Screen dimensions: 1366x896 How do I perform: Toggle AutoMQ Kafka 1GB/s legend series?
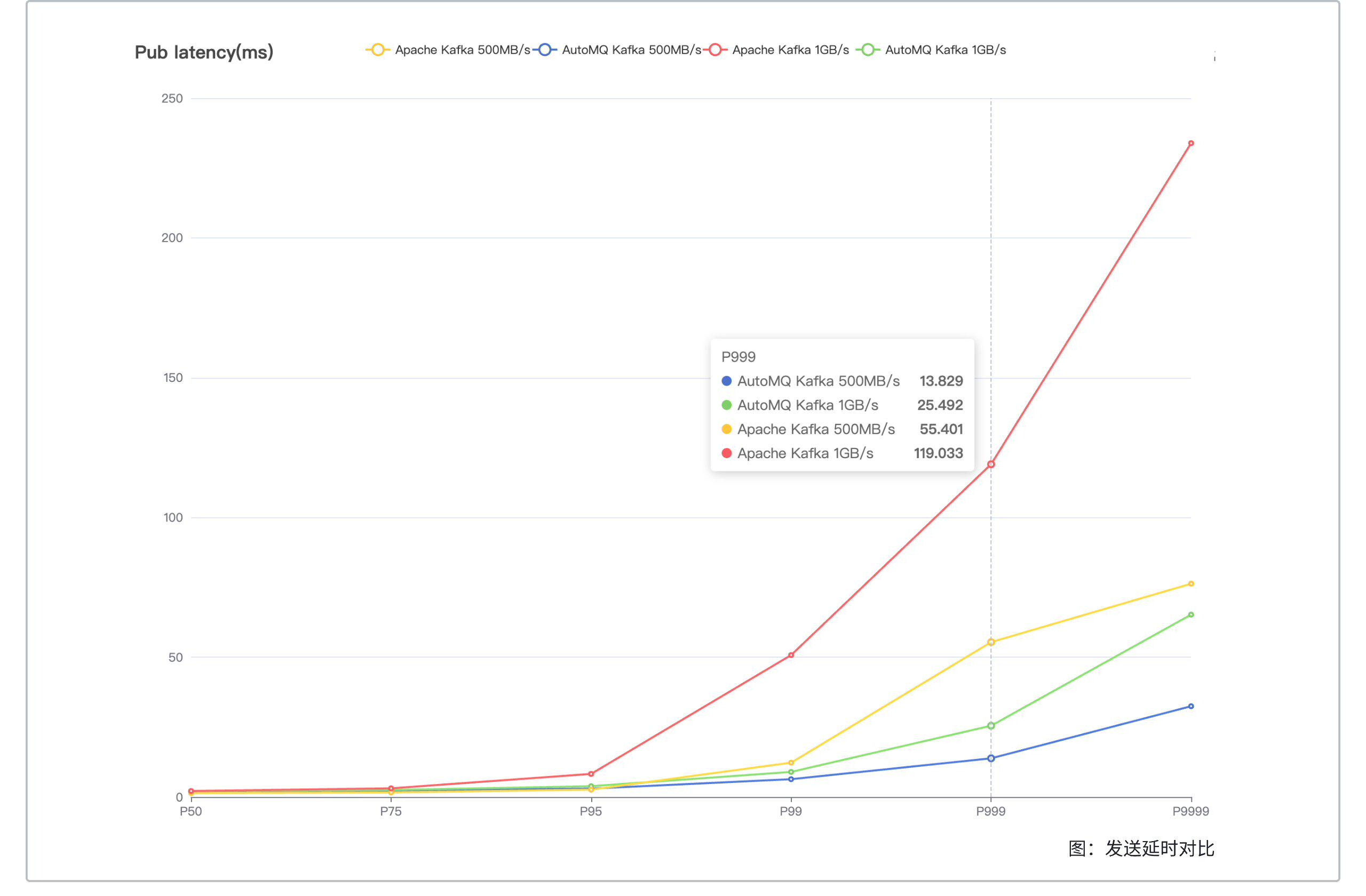point(946,50)
